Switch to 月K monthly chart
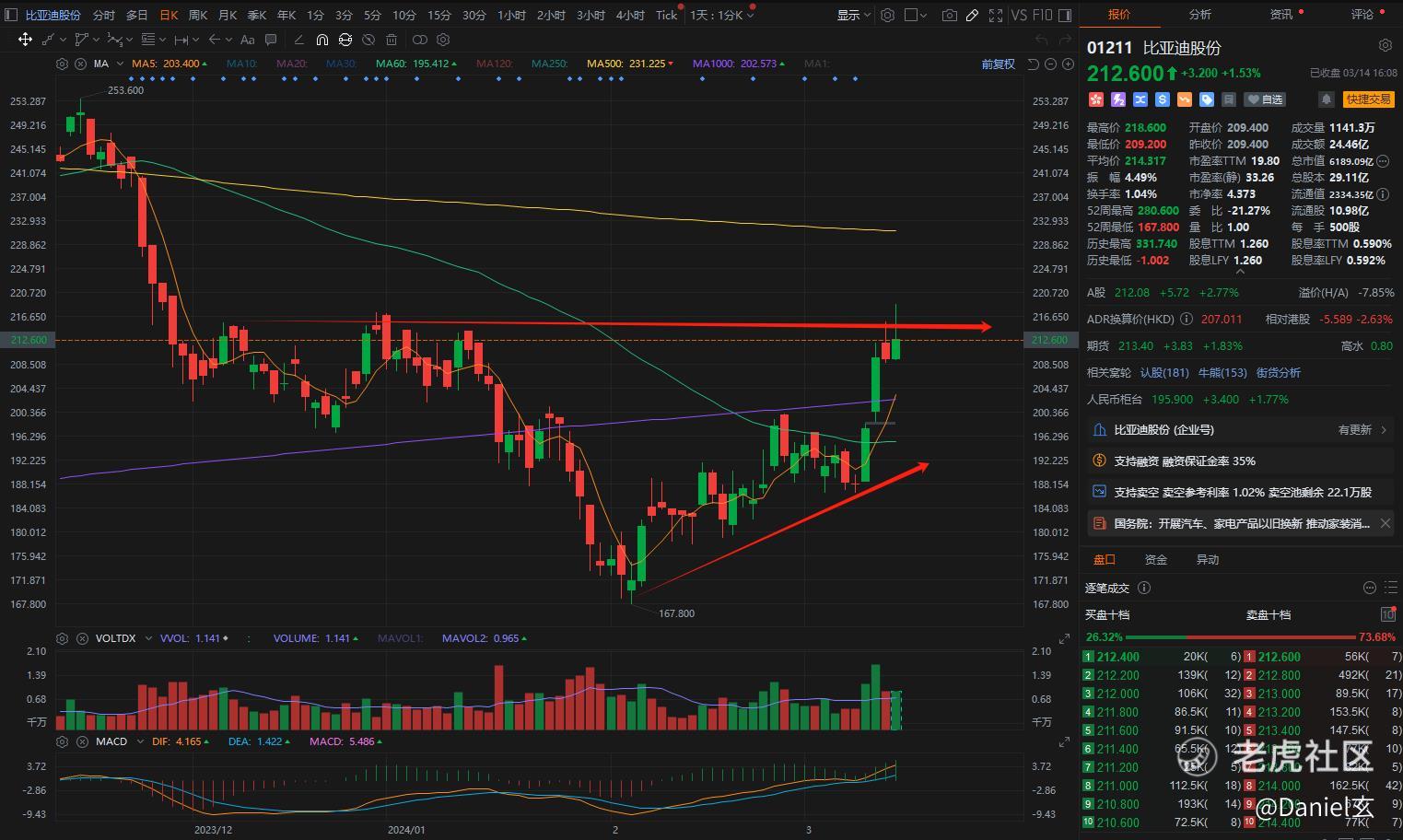Image resolution: width=1403 pixels, height=840 pixels. point(228,15)
